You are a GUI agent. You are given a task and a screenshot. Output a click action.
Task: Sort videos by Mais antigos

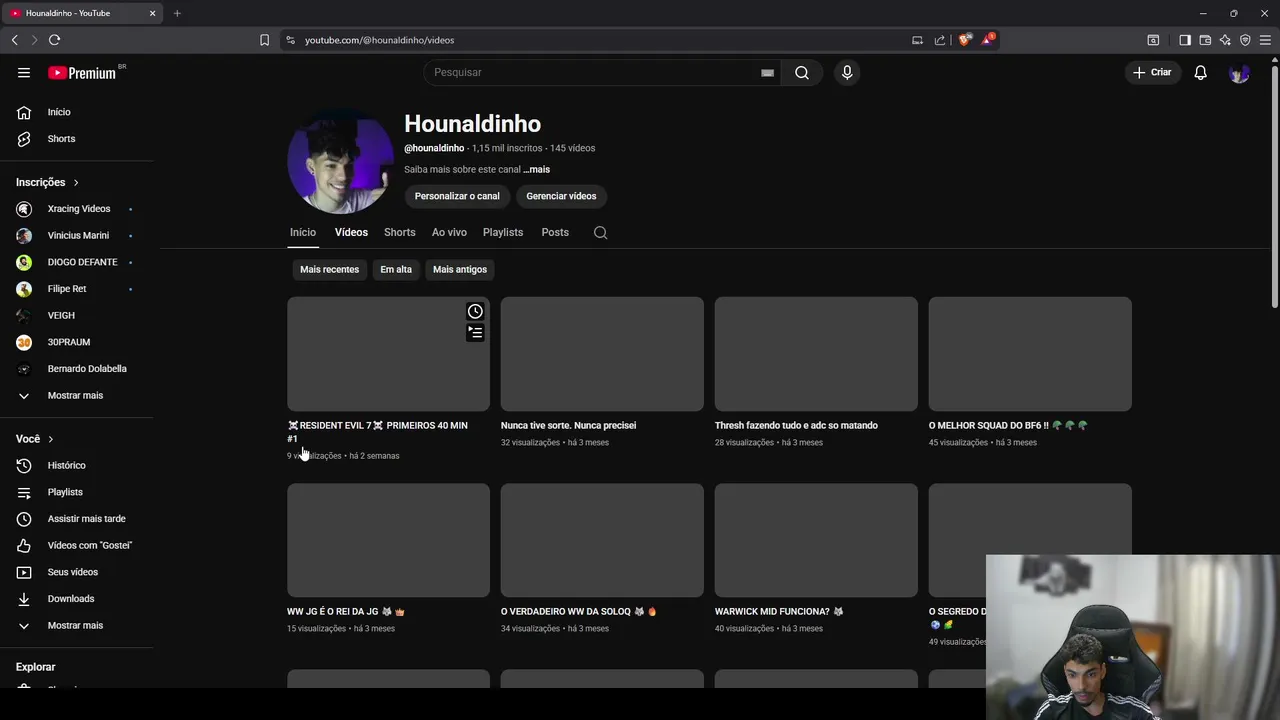460,269
